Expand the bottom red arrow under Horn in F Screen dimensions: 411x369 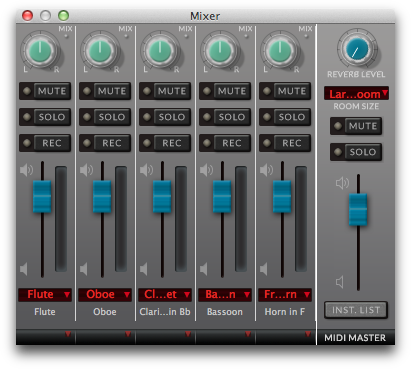point(308,334)
